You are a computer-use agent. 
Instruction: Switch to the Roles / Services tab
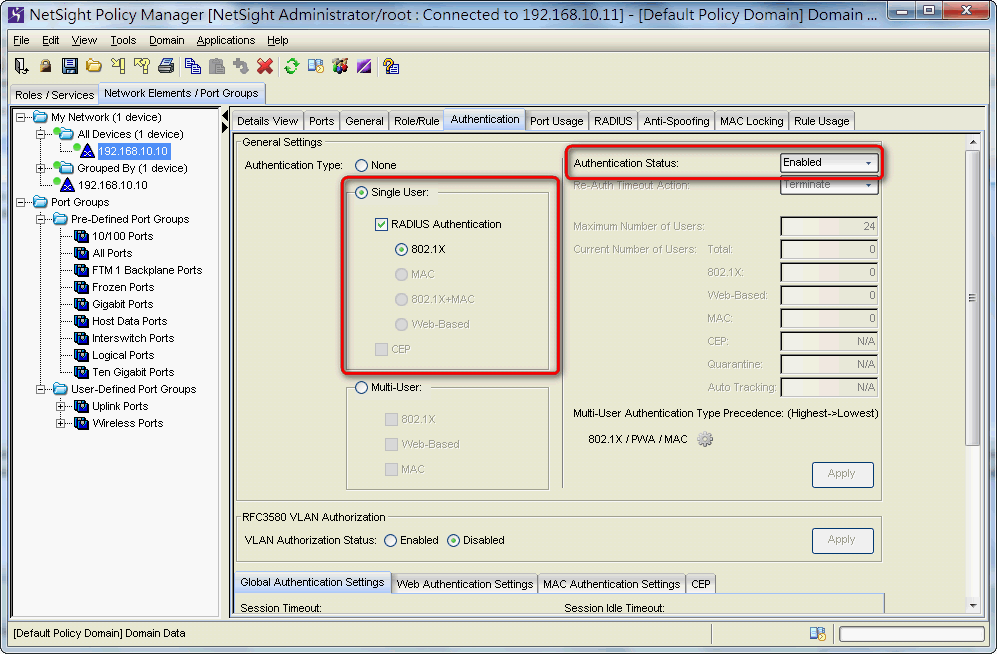point(55,95)
